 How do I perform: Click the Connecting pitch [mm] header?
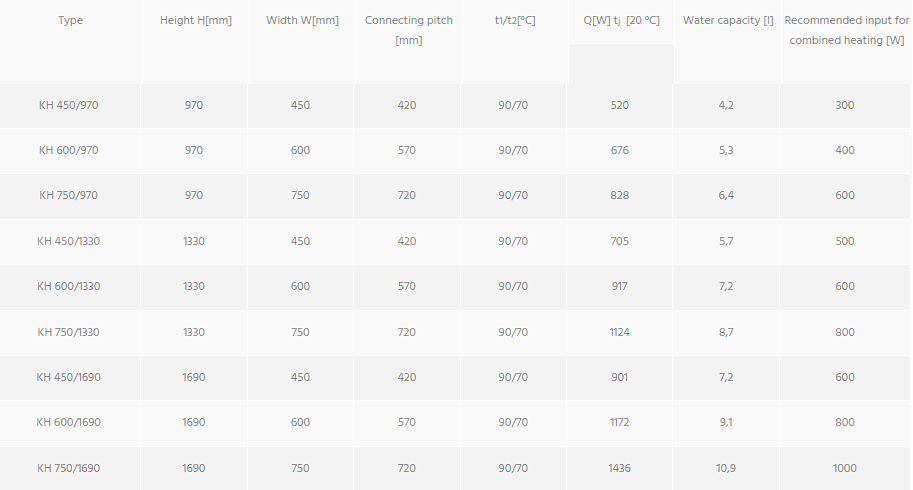pyautogui.click(x=408, y=30)
